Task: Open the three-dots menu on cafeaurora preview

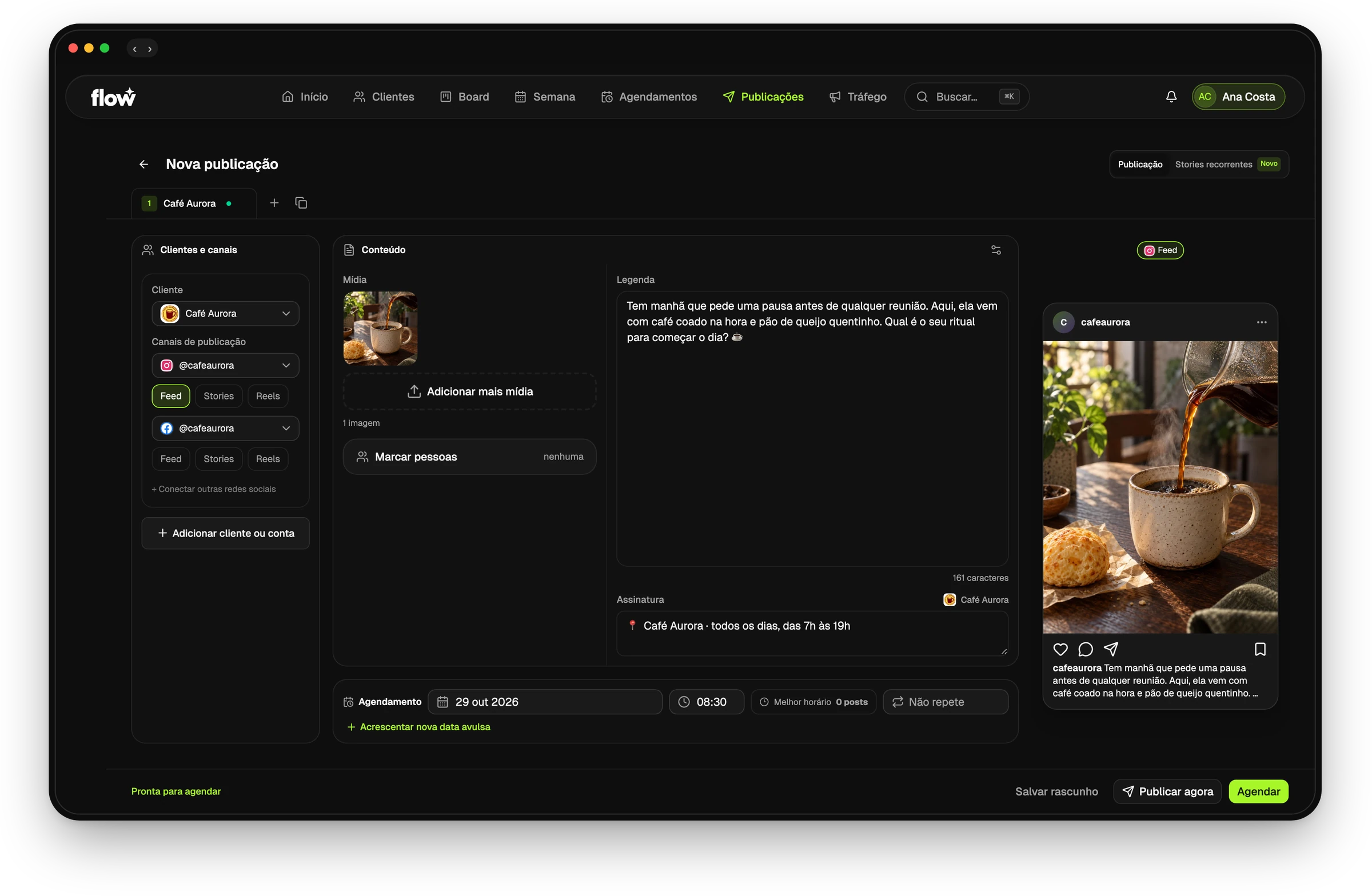Action: (x=1261, y=322)
